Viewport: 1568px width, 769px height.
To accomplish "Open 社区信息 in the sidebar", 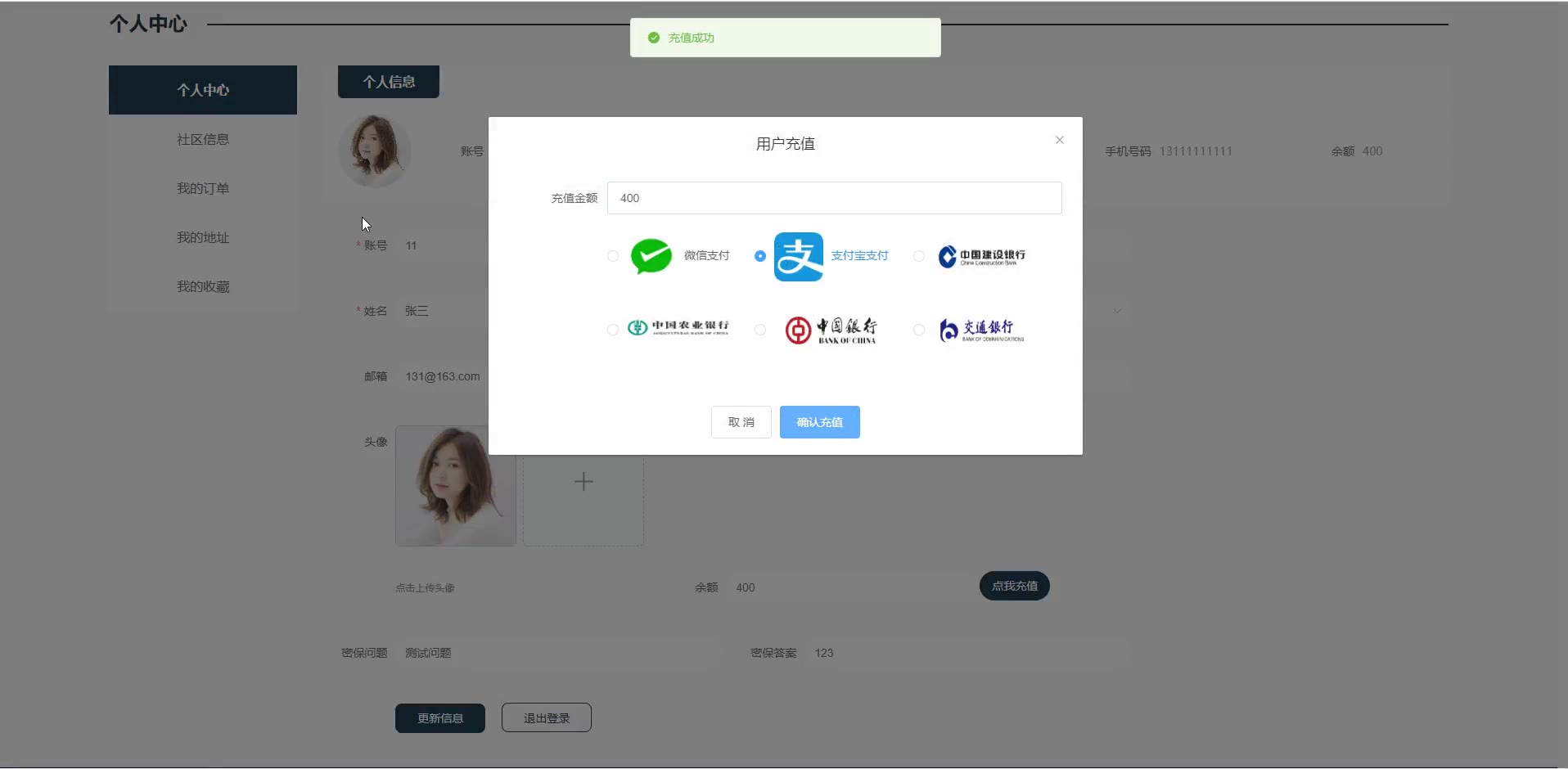I will coord(203,139).
